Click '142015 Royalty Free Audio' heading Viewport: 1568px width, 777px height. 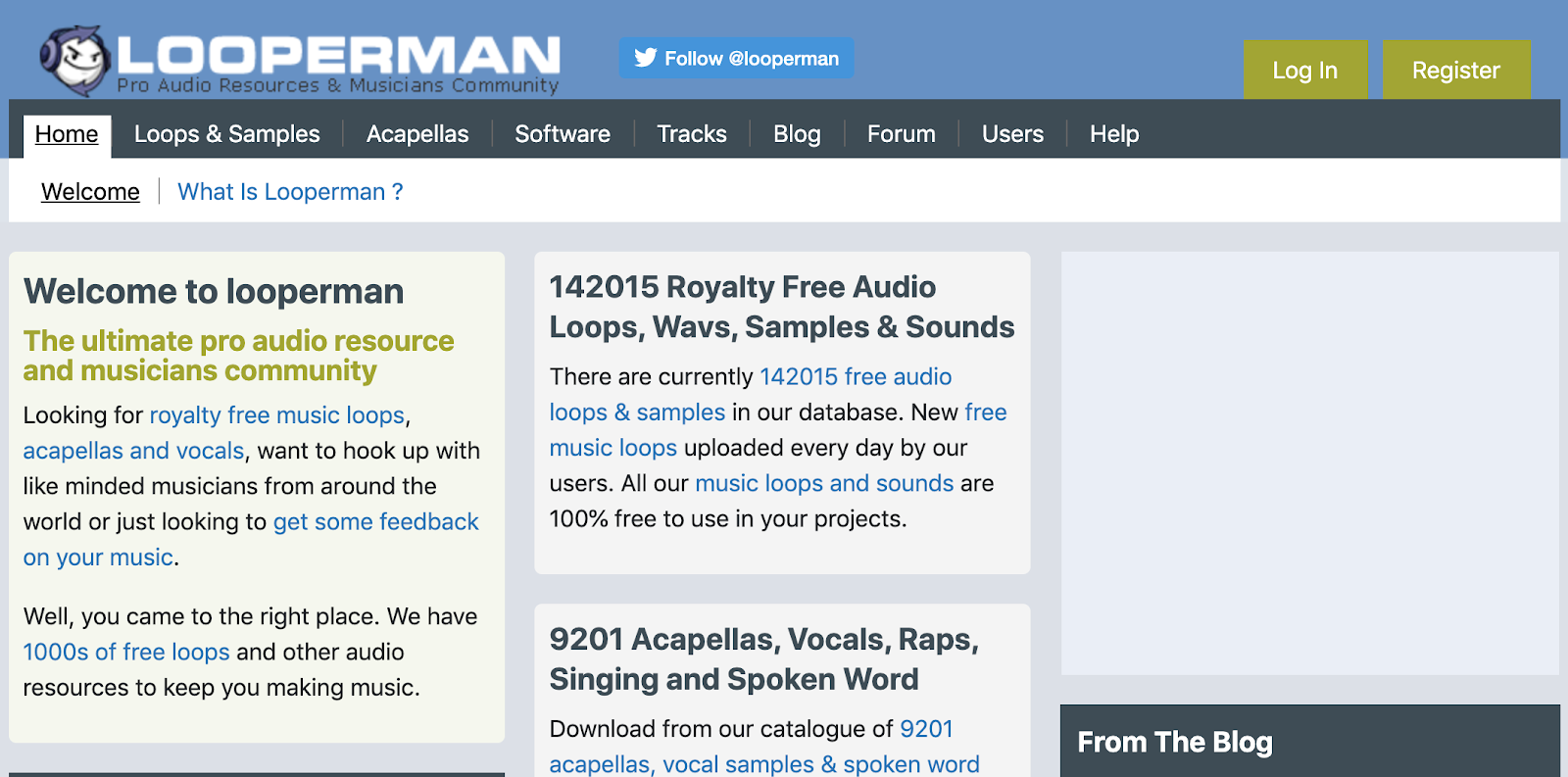(x=743, y=287)
